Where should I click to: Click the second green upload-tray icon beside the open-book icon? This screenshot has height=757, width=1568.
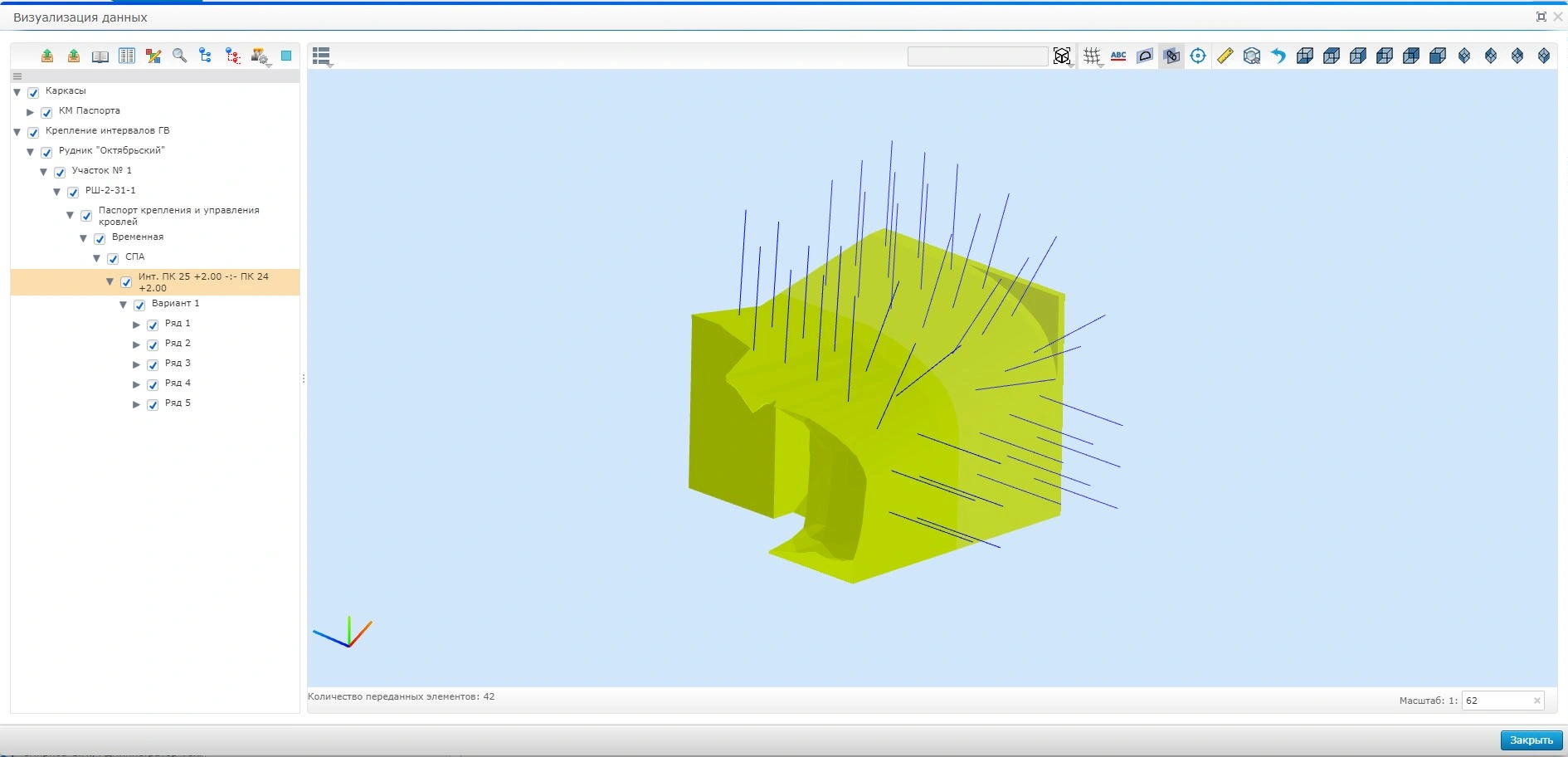tap(74, 56)
